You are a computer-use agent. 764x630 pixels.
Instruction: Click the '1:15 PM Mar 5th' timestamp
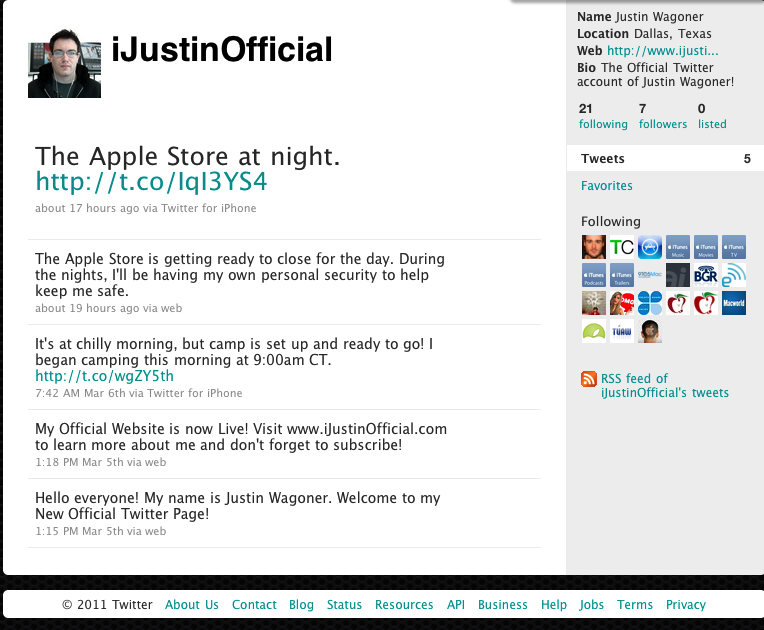point(79,532)
